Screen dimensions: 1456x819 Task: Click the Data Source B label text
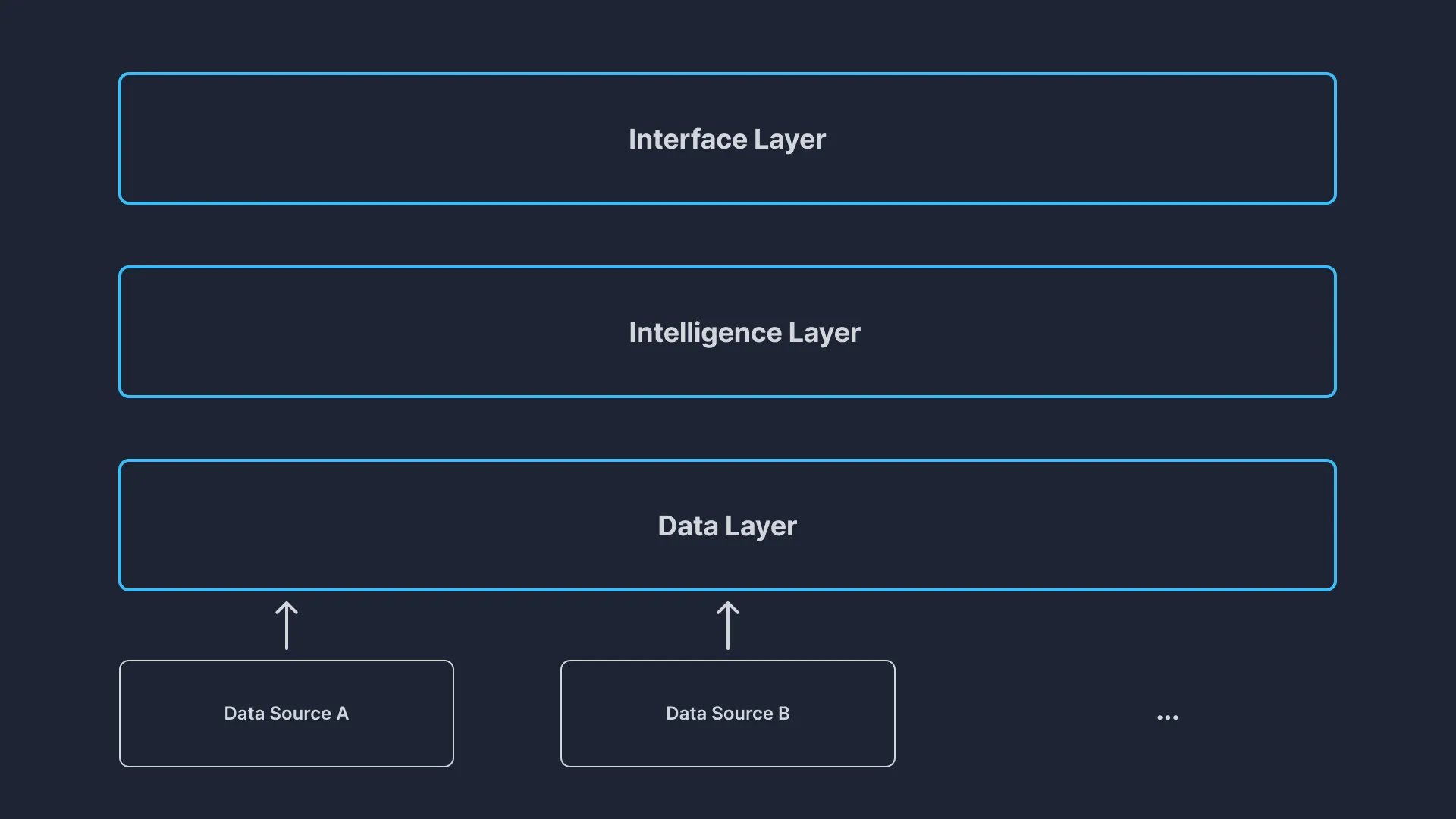click(x=727, y=714)
